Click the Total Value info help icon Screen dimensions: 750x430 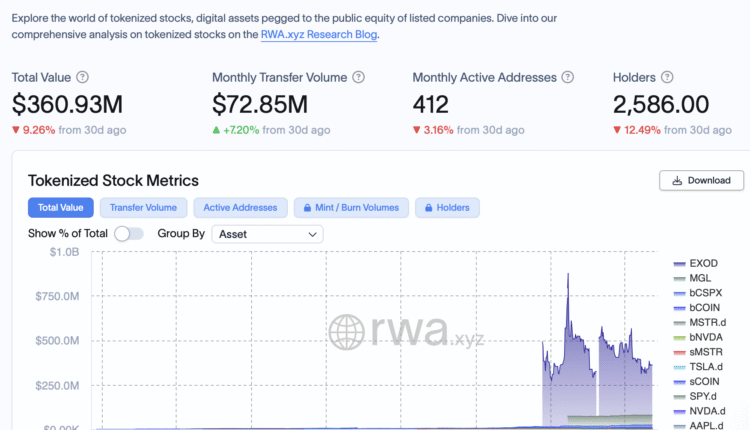click(x=82, y=77)
